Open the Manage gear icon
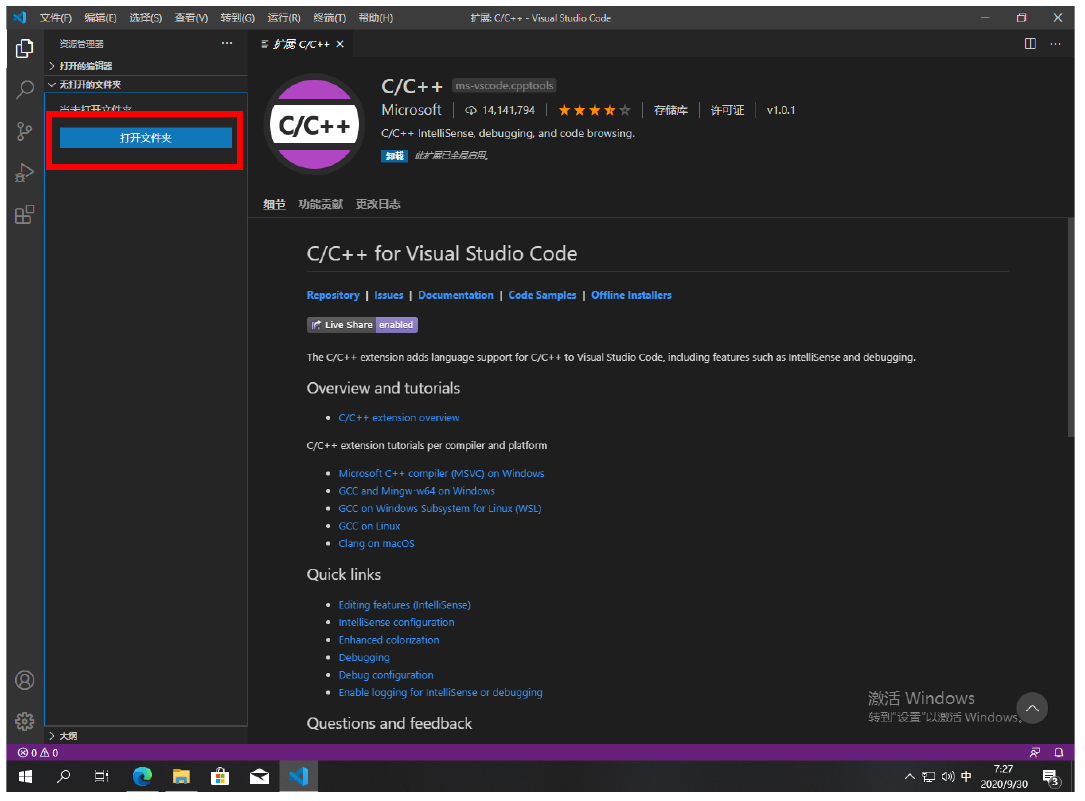The height and width of the screenshot is (801, 1085). [x=25, y=721]
